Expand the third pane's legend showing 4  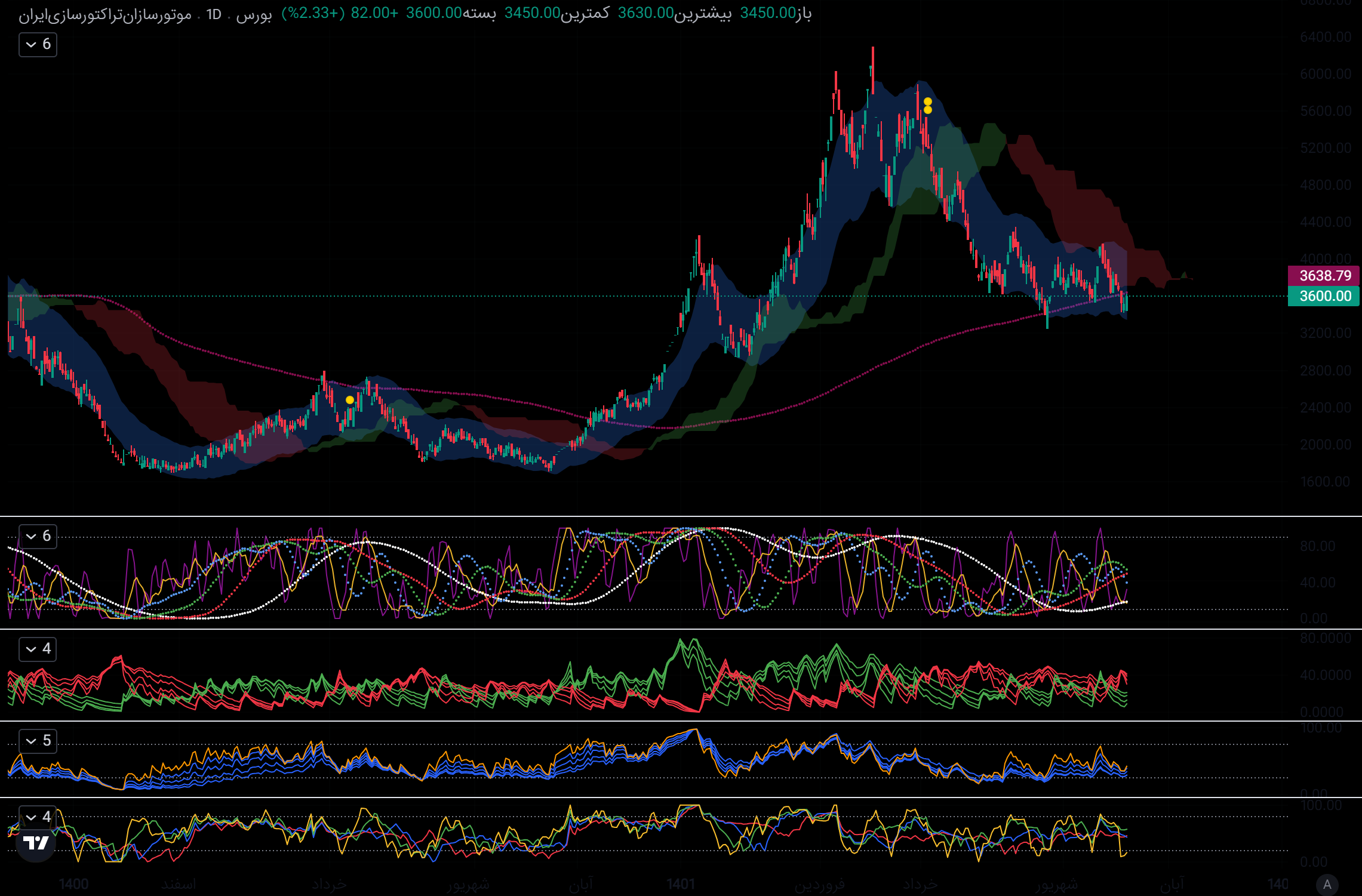pos(38,649)
